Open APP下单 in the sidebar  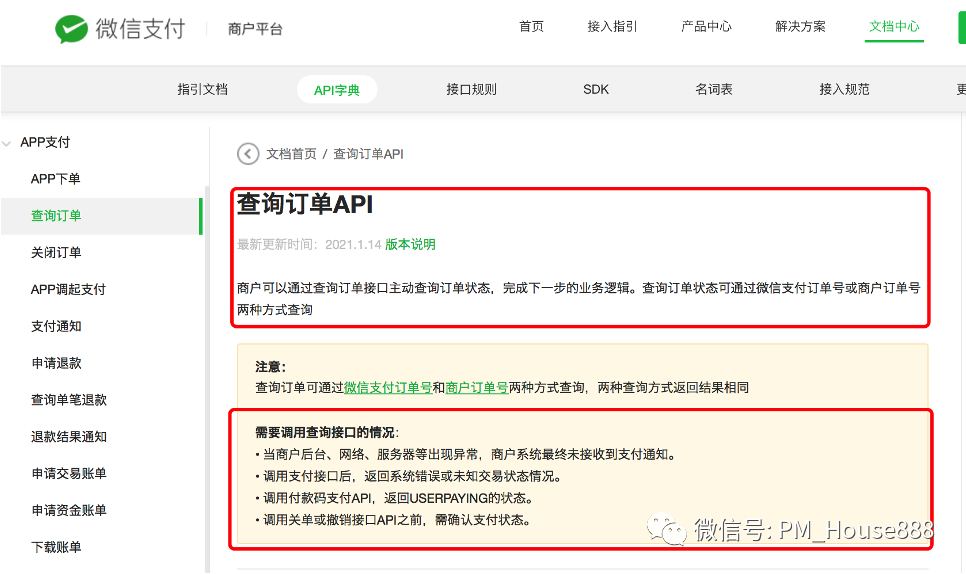pyautogui.click(x=55, y=179)
